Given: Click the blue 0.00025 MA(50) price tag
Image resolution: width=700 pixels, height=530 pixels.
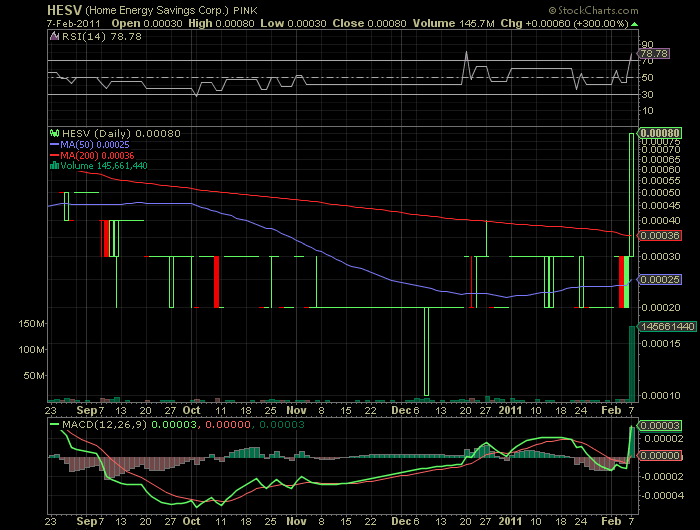Looking at the screenshot, I should (660, 280).
